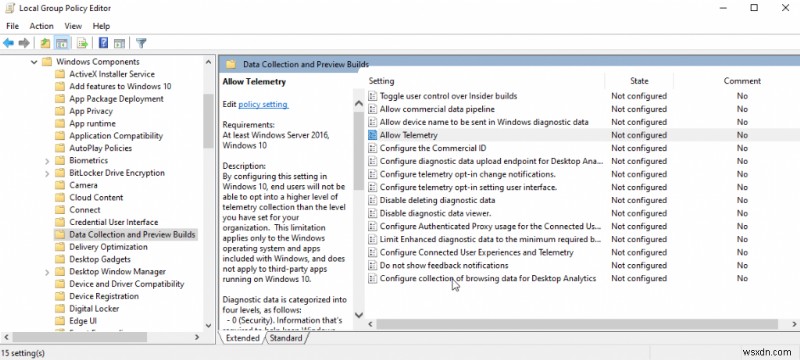
Task: Select 'Configure diagnostic data upload endpoint' setting
Action: 491,161
